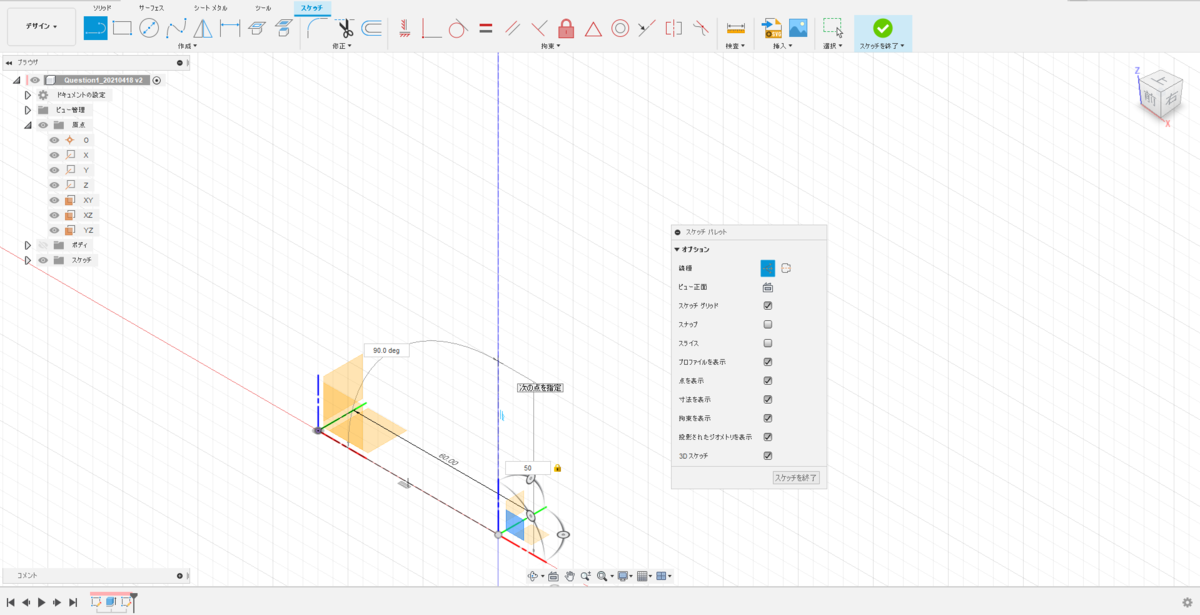The image size is (1200, 615).
Task: Open the スケッチを終了 toolbar dropdown
Action: pos(882,46)
